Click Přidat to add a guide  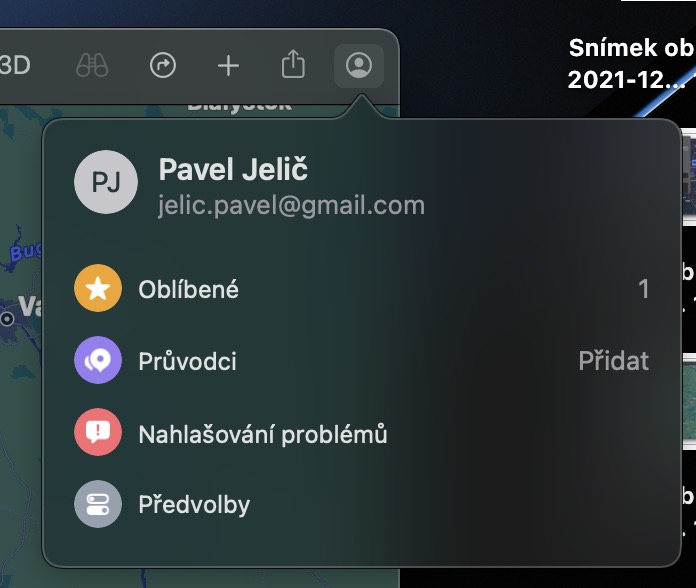click(613, 360)
